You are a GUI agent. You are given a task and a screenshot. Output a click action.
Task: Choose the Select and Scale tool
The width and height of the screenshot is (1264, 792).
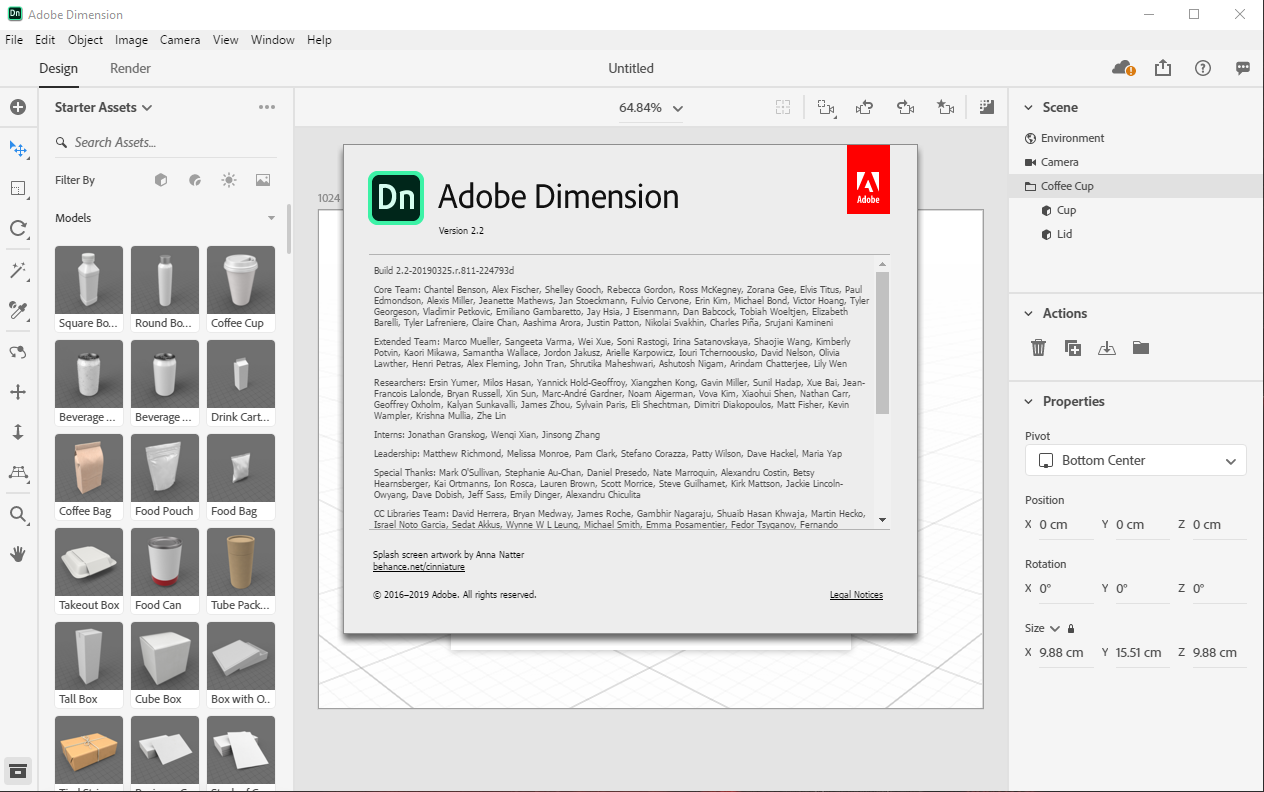17,188
